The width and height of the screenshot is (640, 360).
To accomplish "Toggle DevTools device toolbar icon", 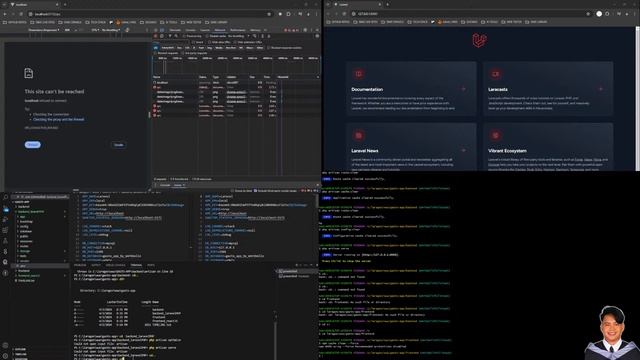I will click(x=162, y=30).
